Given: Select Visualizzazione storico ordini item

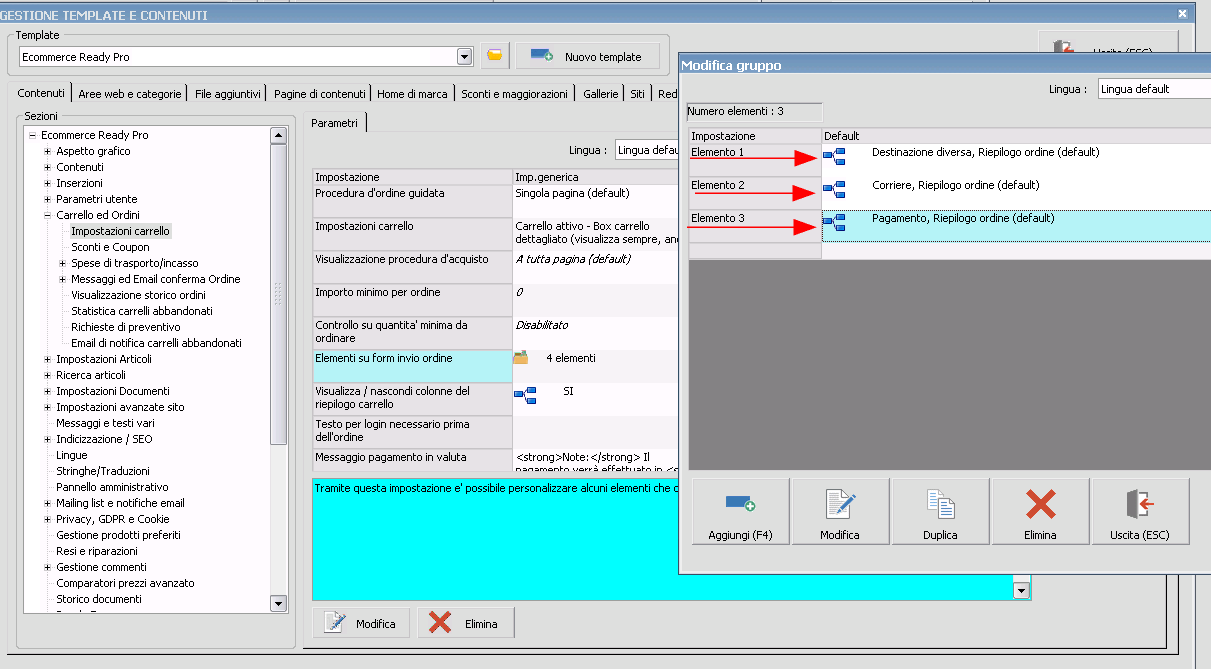Looking at the screenshot, I should [x=138, y=295].
